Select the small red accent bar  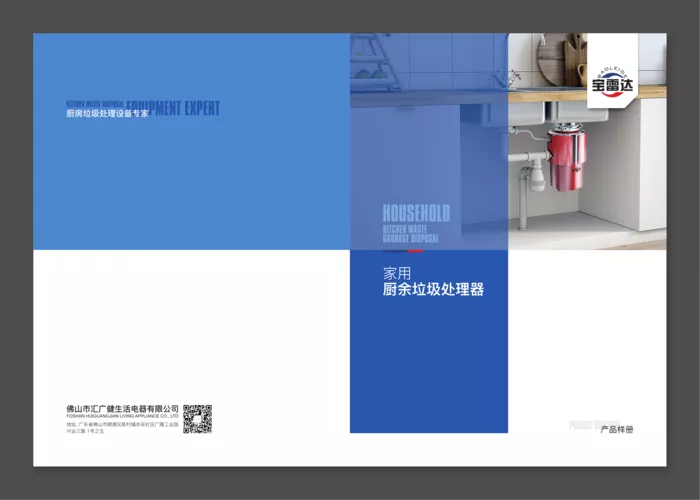415,251
